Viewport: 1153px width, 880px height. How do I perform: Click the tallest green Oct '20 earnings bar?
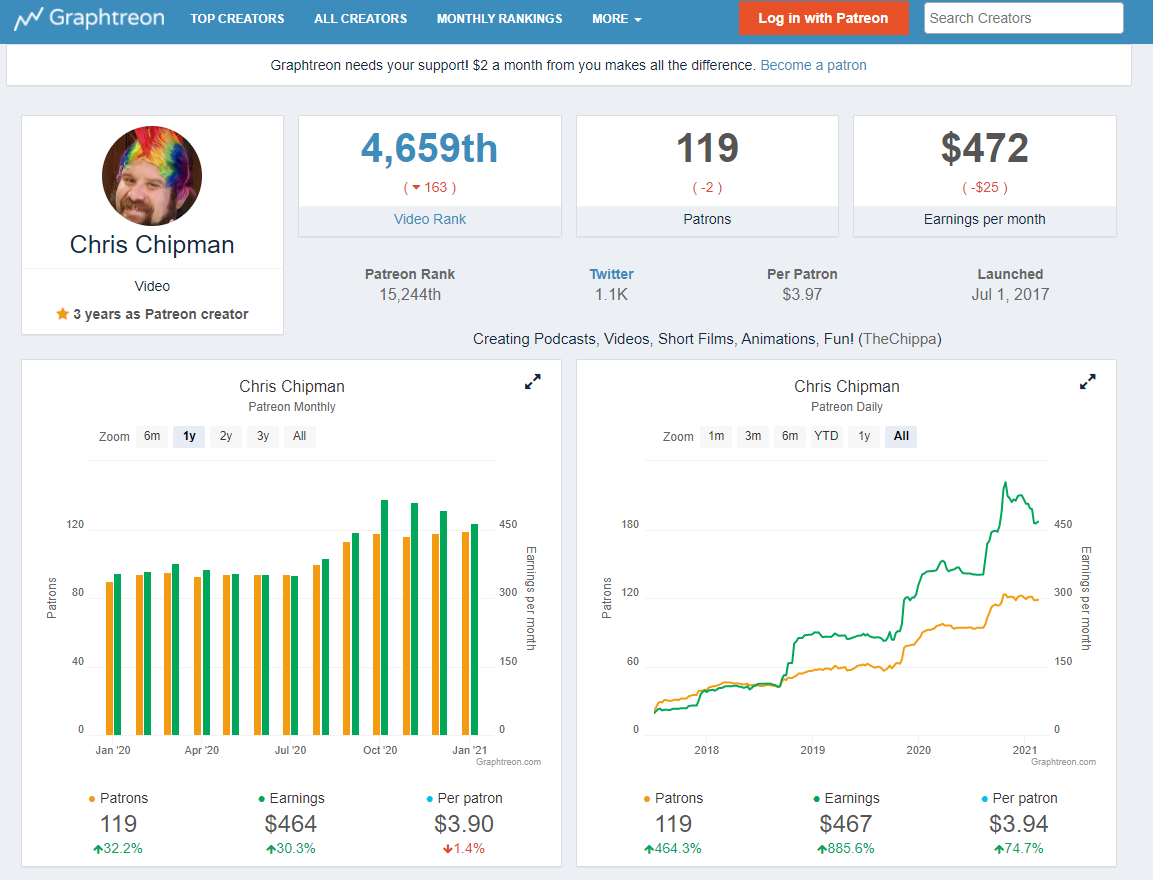point(385,617)
